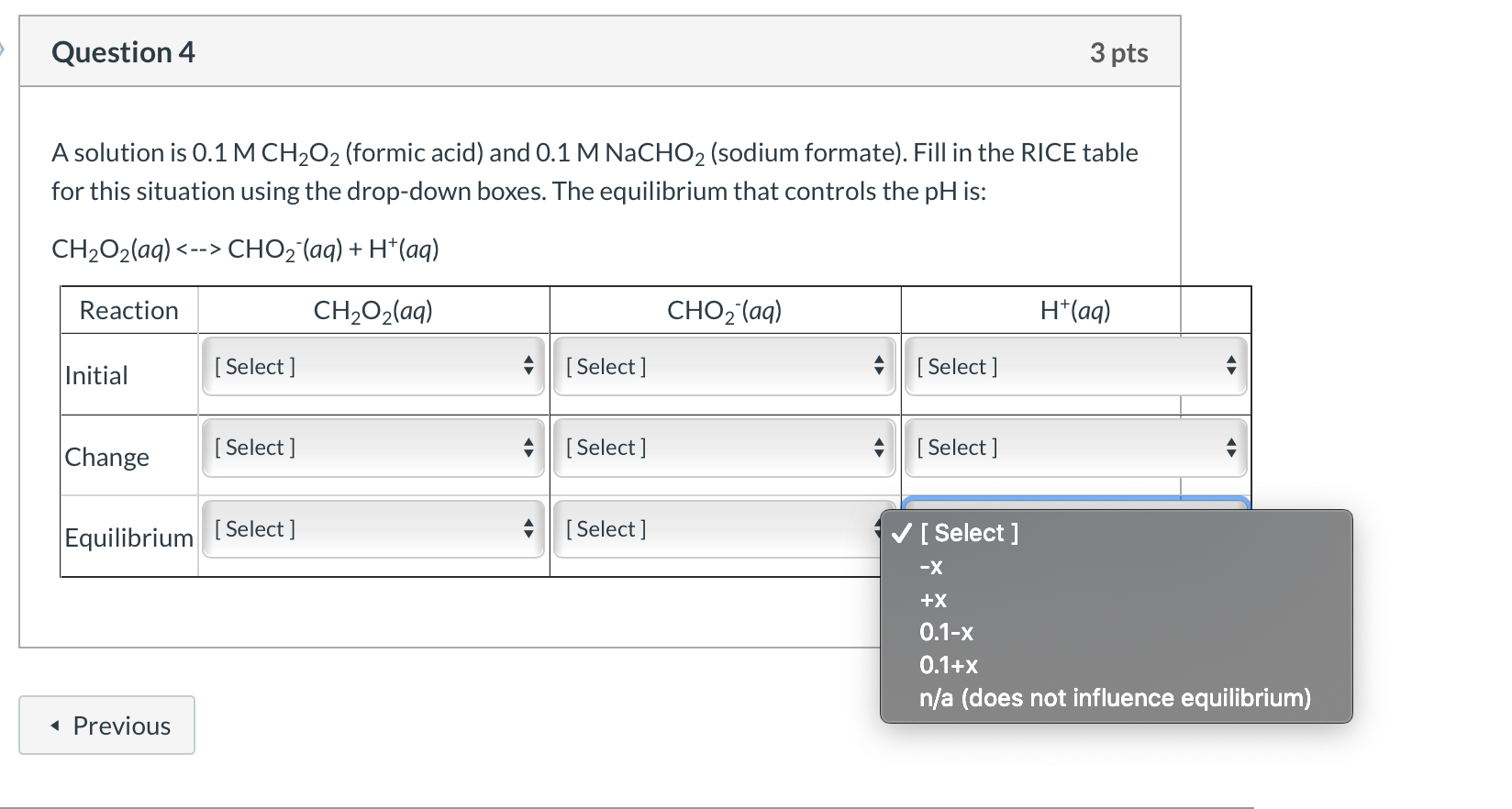1512x809 pixels.
Task: Select n/a (does not influence equilibrium)
Action: pos(1114,698)
